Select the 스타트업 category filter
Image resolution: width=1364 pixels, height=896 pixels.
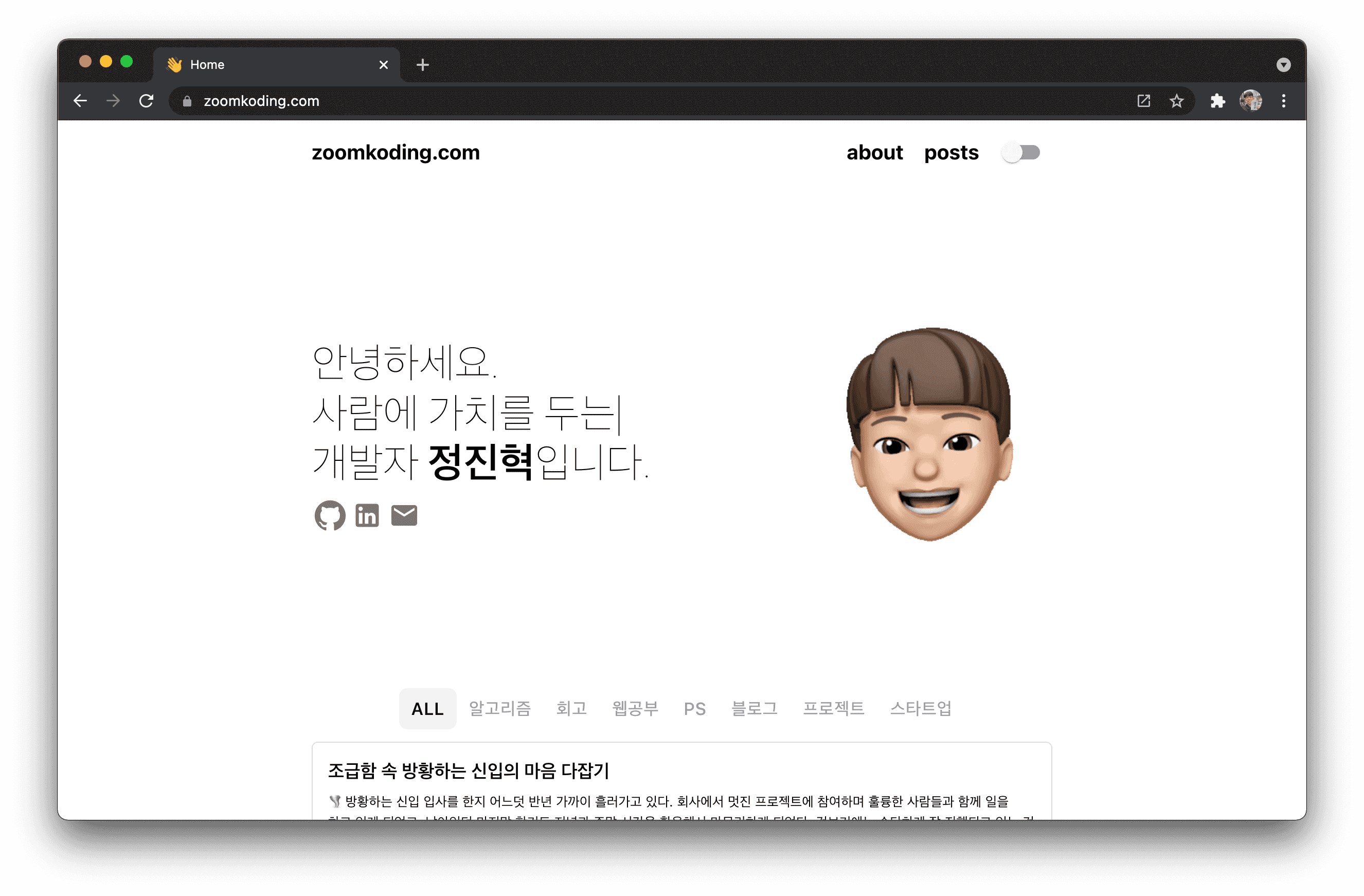[x=920, y=709]
